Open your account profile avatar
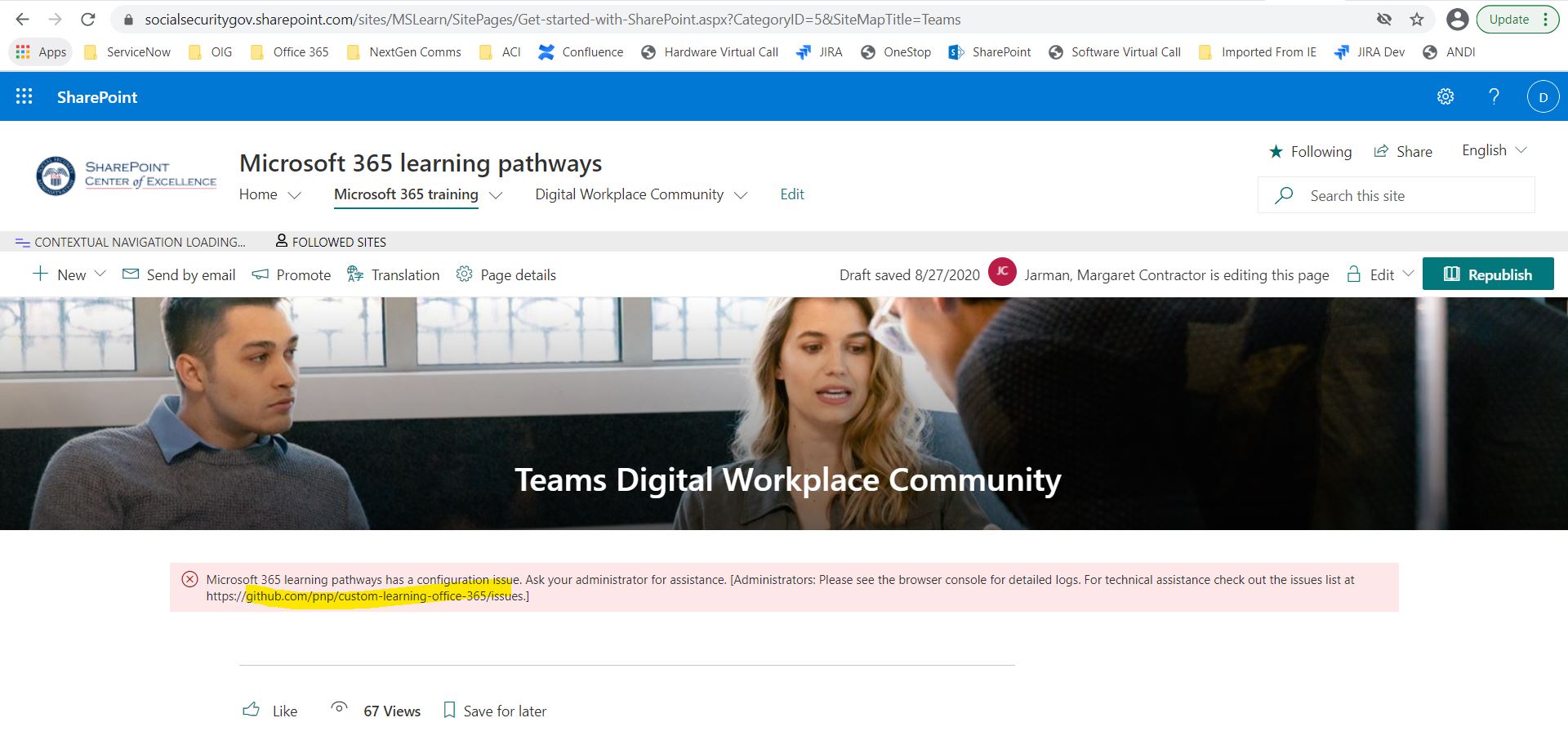The height and width of the screenshot is (749, 1568). tap(1543, 96)
